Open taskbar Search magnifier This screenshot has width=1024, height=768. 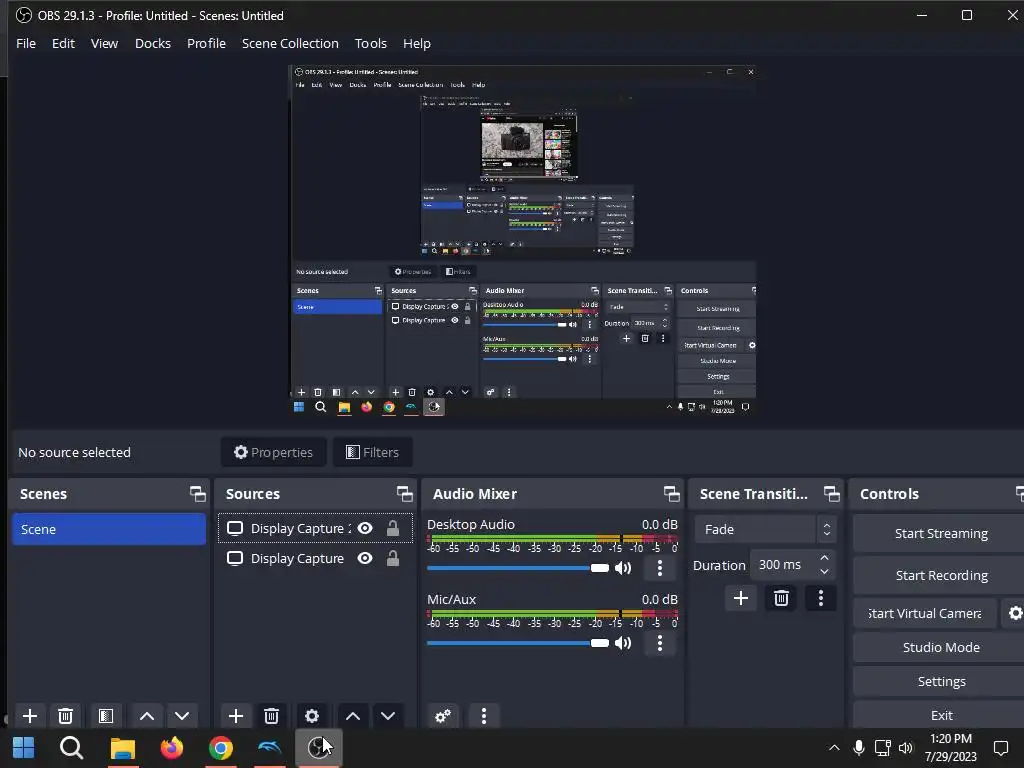pyautogui.click(x=71, y=748)
